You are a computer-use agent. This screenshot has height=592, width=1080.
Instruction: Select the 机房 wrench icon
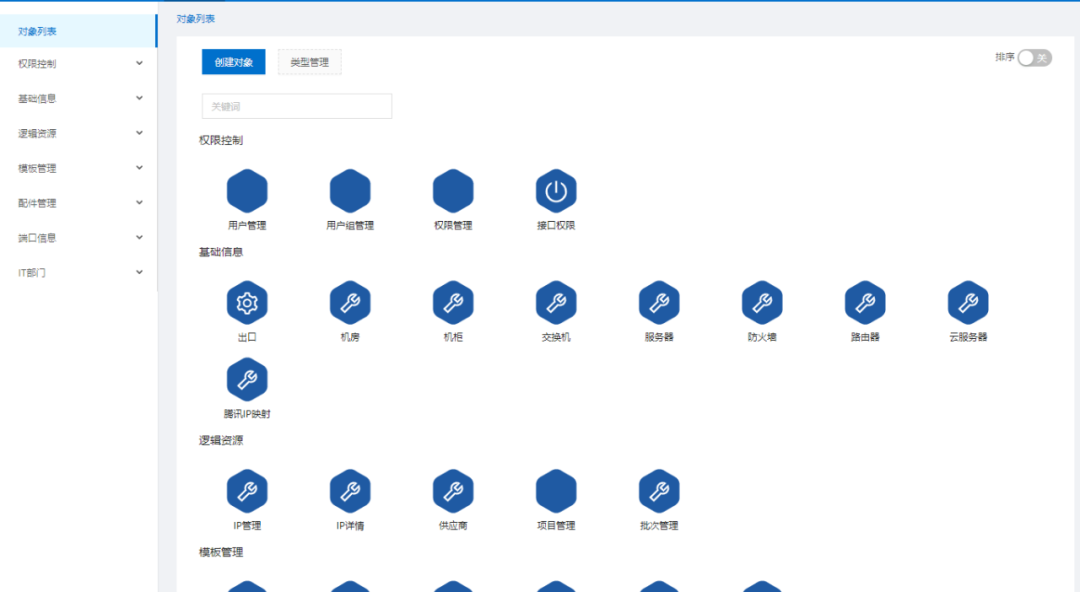[x=350, y=303]
